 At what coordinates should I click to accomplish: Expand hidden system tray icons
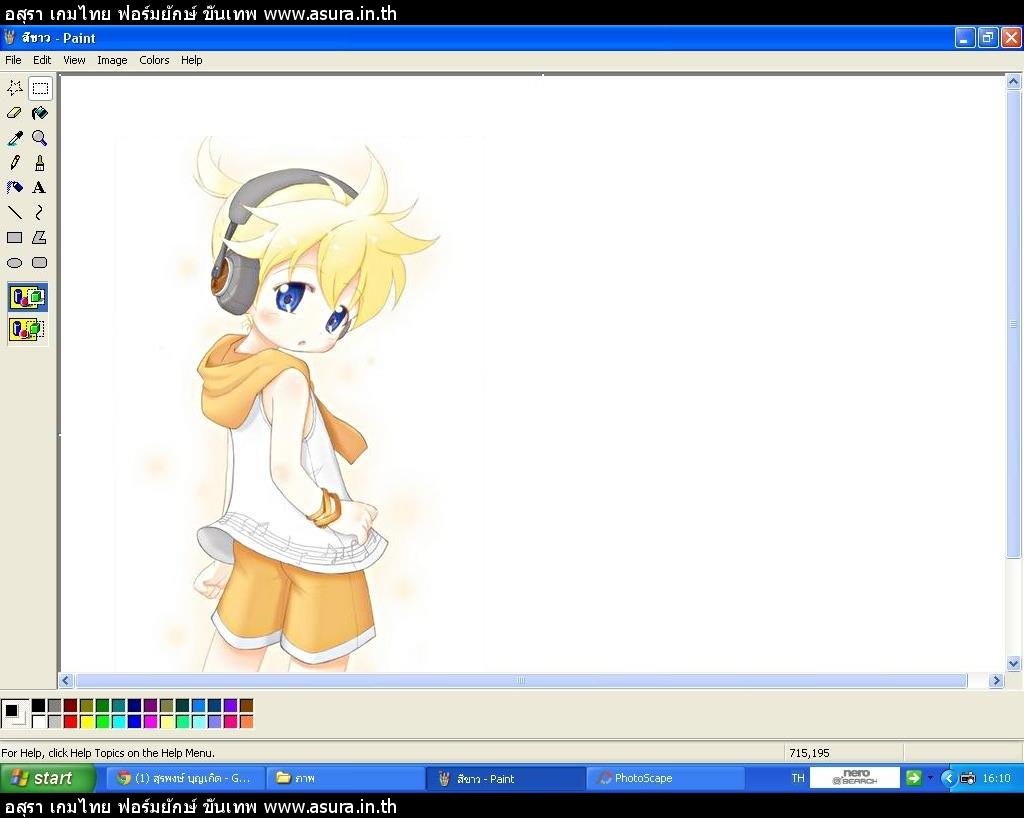click(x=949, y=778)
